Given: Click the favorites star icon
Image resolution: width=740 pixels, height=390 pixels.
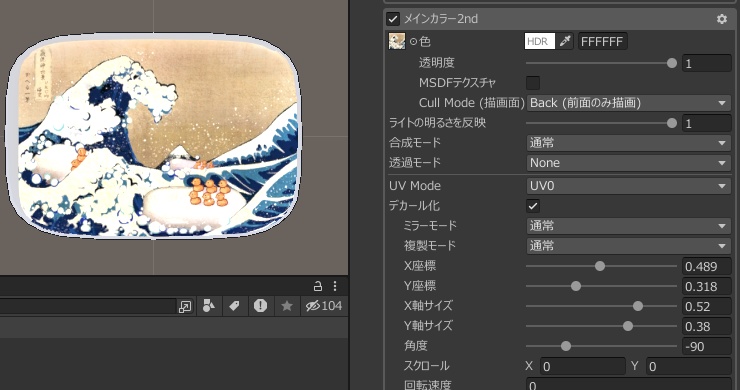Looking at the screenshot, I should [x=286, y=306].
